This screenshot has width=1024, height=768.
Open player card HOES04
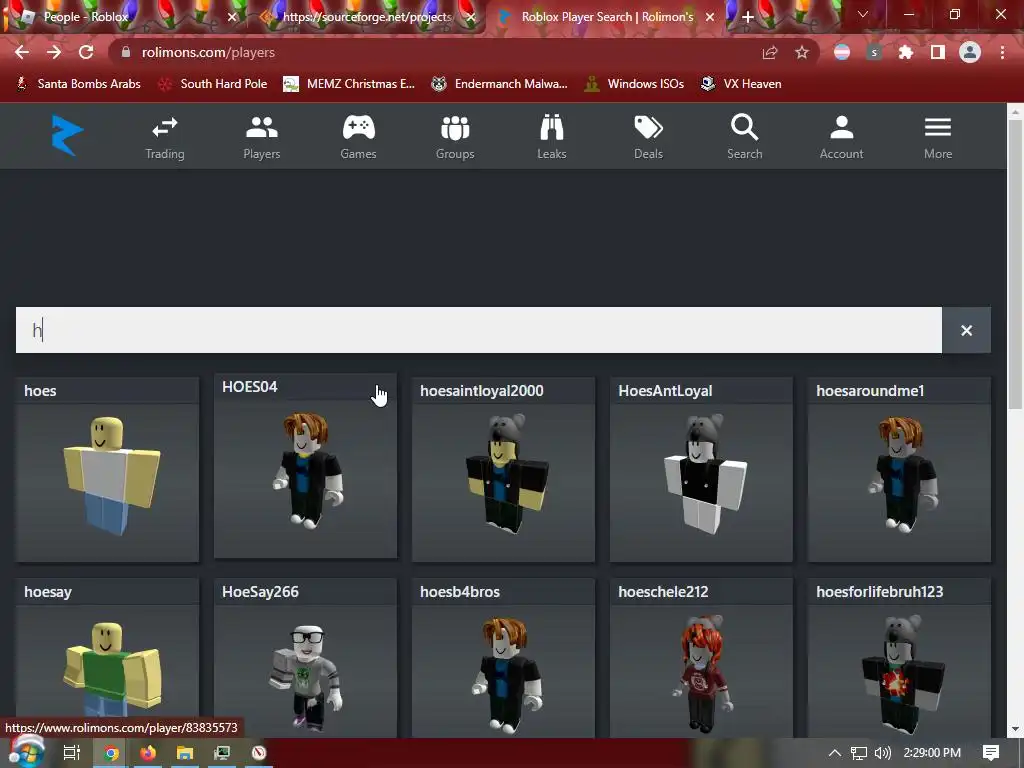pos(305,466)
